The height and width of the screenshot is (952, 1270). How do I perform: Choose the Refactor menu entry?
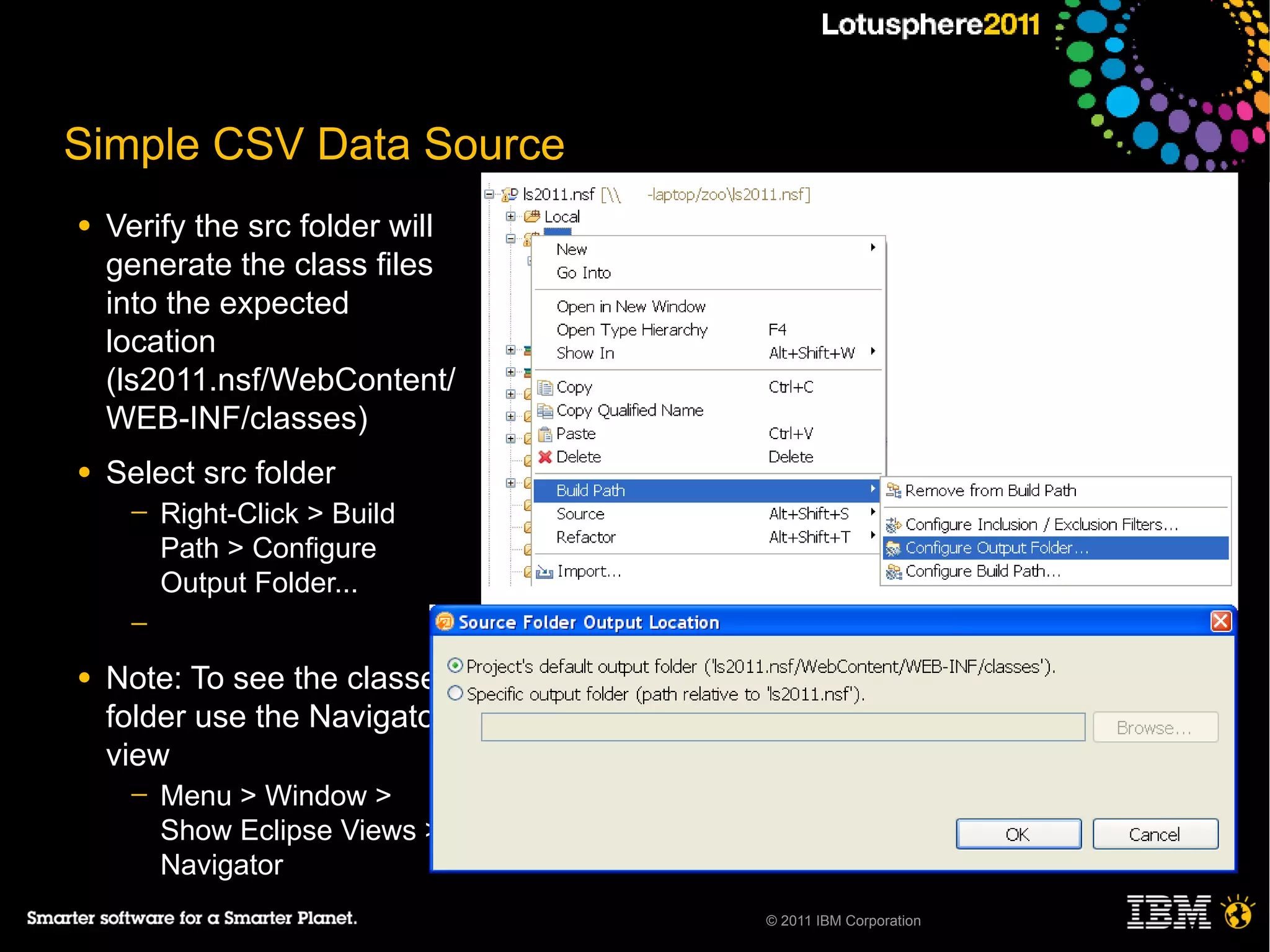[707, 537]
